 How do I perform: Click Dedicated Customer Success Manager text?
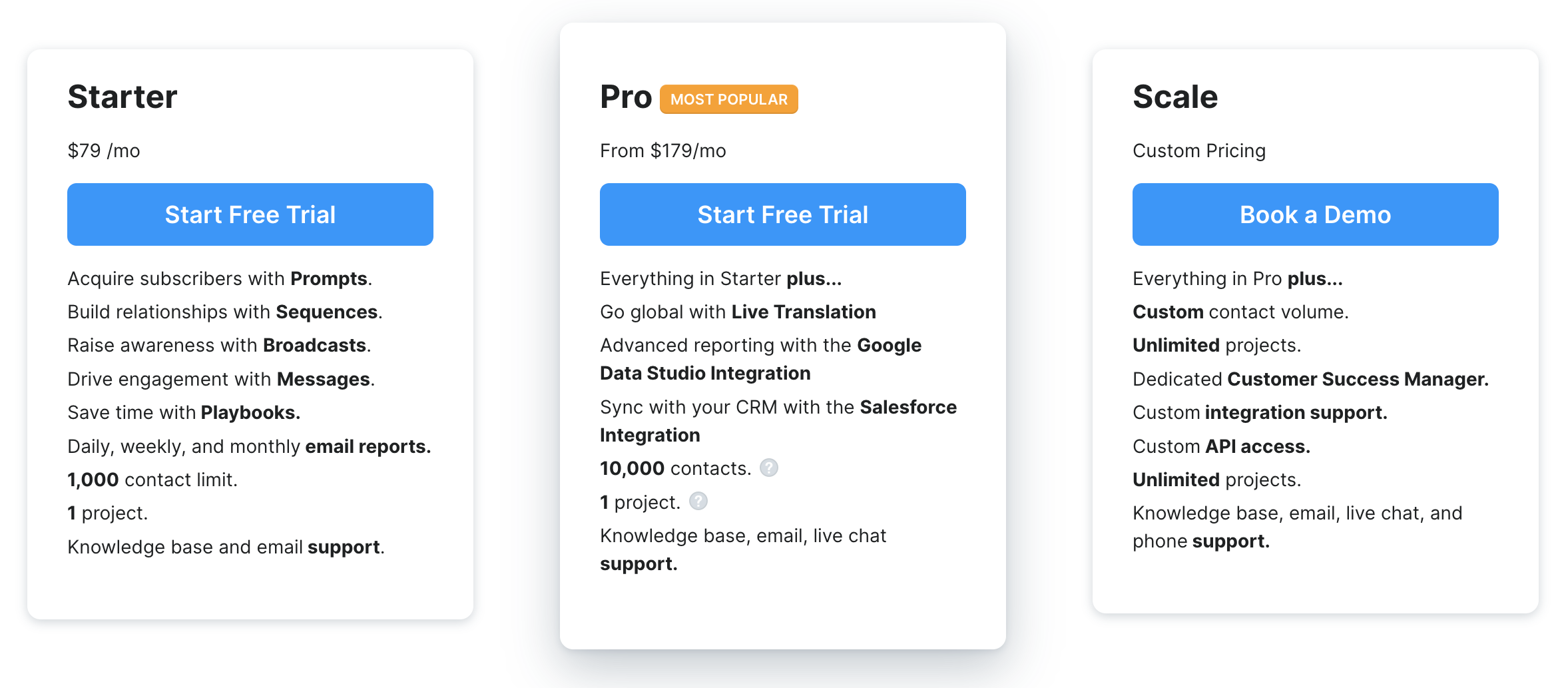coord(1310,379)
